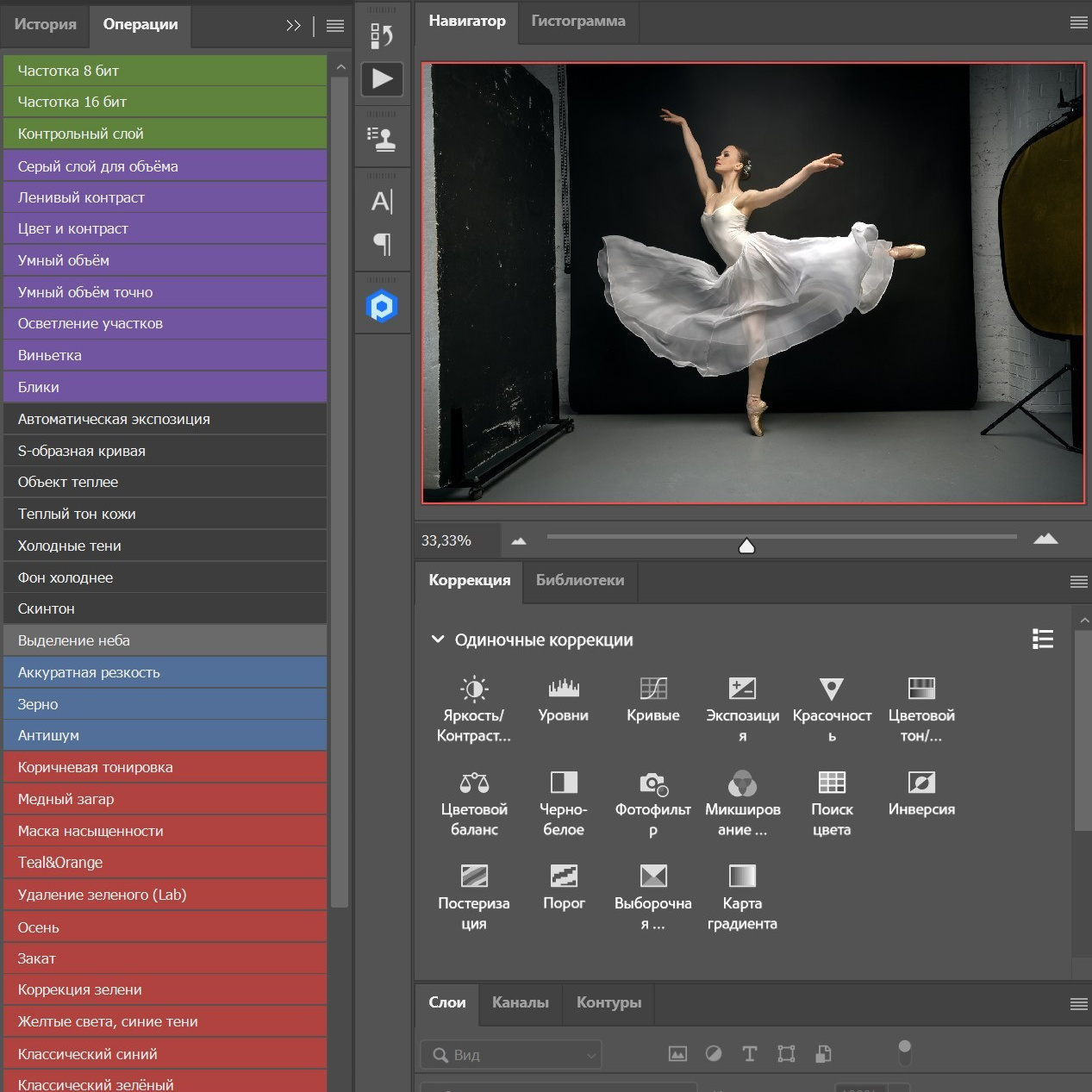Open the Paragraph panel icon

tap(382, 245)
